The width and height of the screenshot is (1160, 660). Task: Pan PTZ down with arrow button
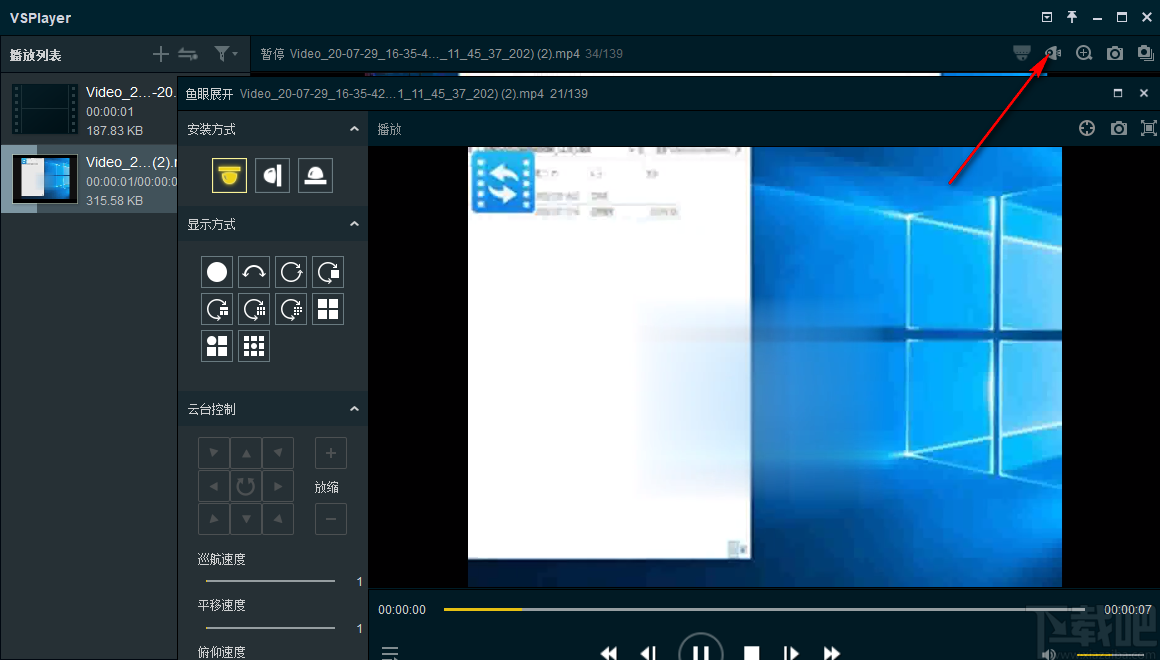(x=246, y=519)
